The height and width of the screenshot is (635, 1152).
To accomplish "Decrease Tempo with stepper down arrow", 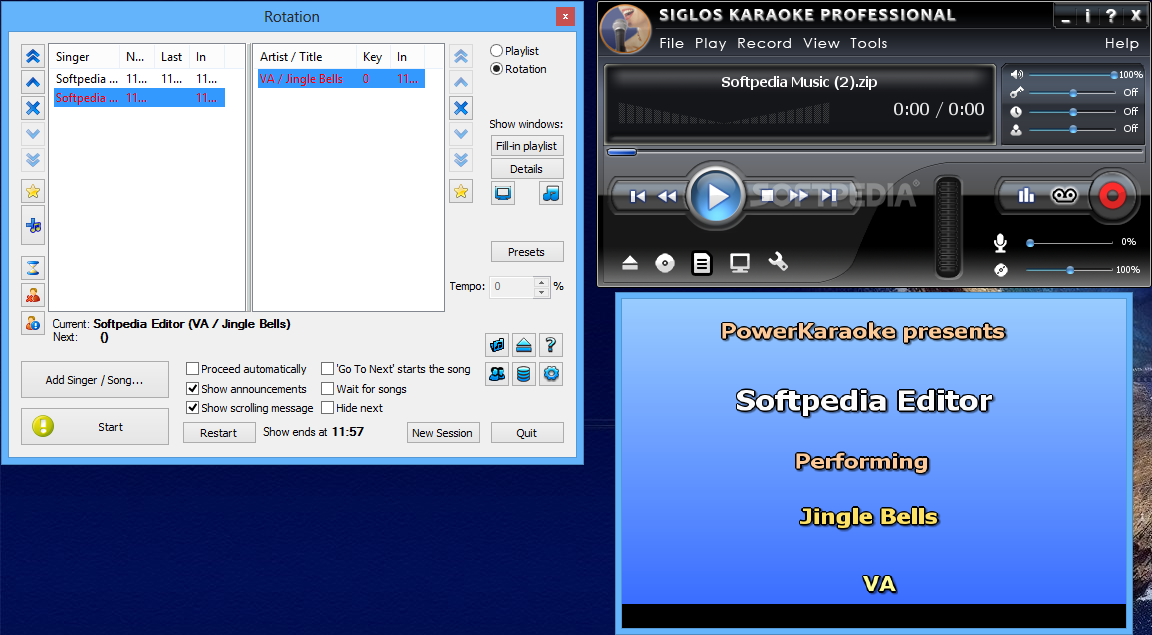I will tap(541, 292).
